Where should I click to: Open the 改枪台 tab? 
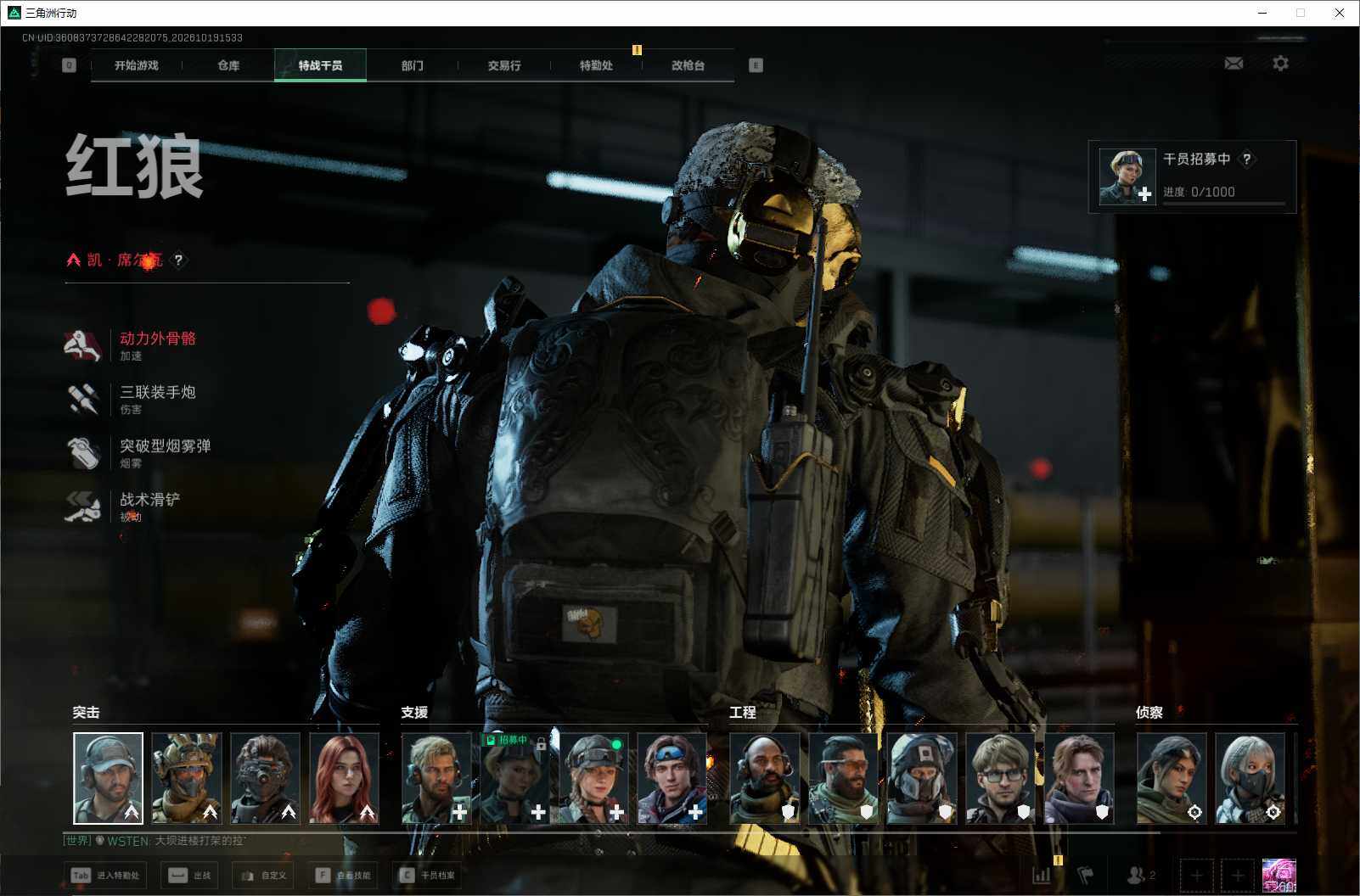coord(688,65)
